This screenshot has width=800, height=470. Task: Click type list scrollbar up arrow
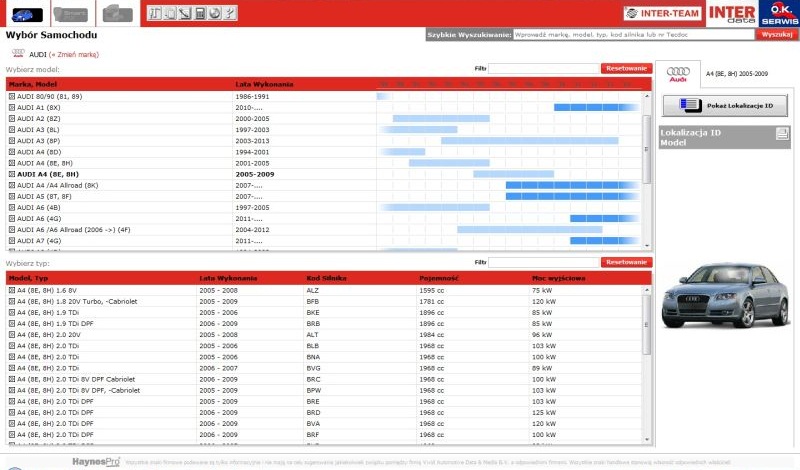(647, 290)
